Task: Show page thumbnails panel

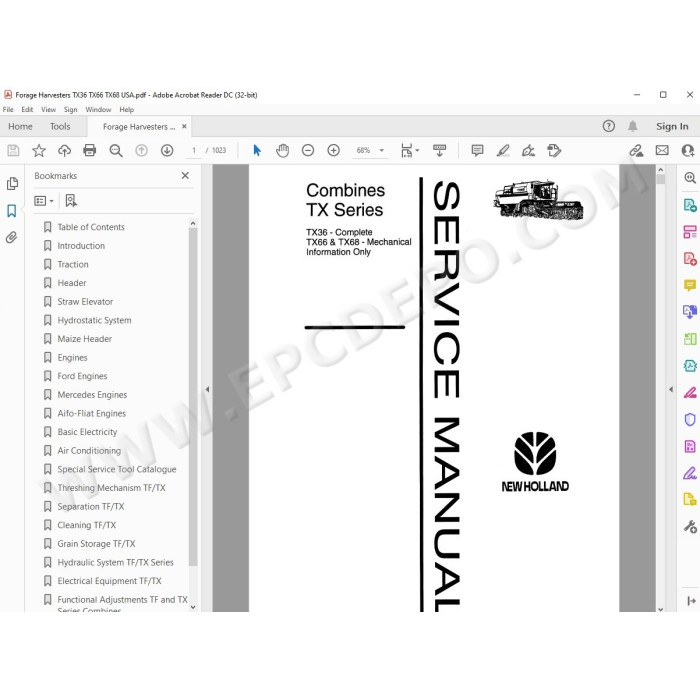Action: 12,183
